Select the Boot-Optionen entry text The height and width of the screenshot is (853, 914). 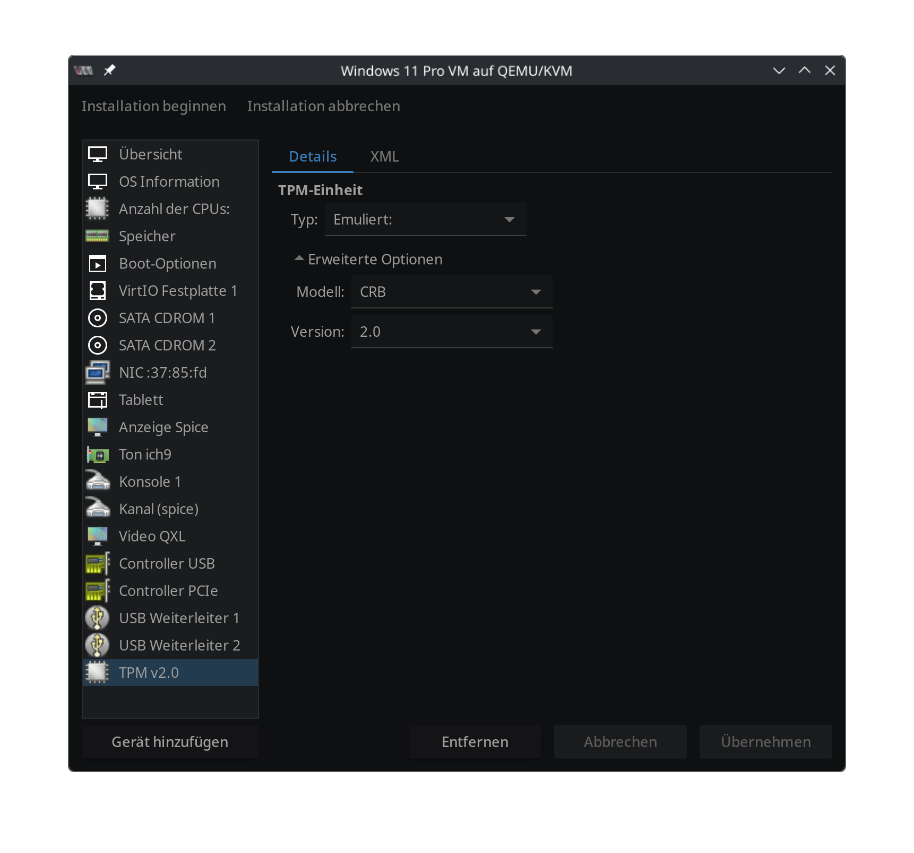point(168,264)
